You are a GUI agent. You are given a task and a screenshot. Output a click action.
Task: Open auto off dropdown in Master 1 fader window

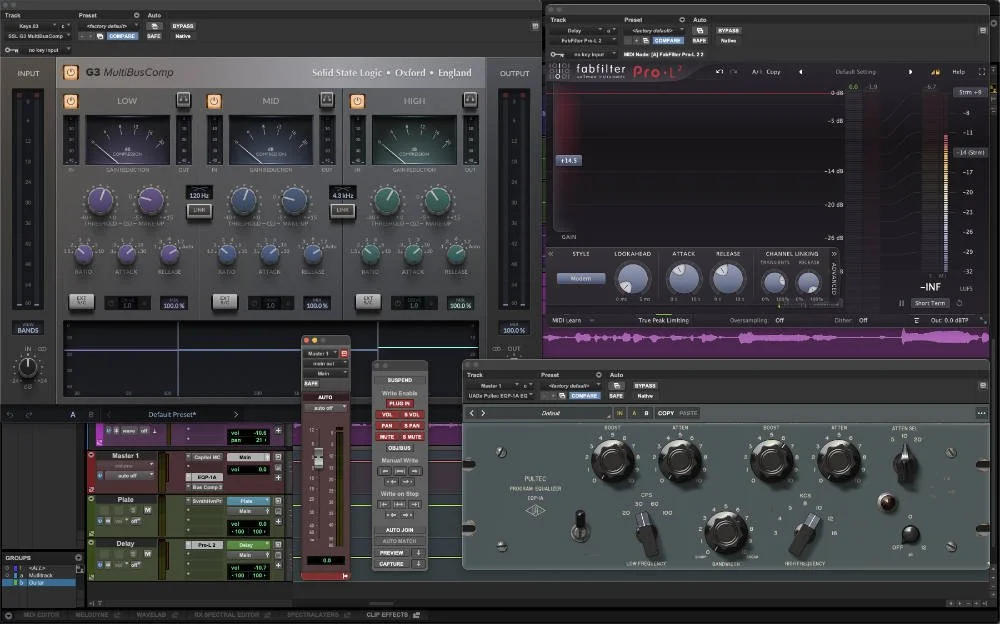coord(326,408)
